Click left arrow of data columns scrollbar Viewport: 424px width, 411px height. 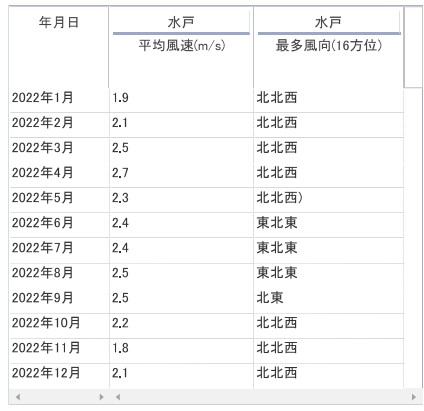[x=118, y=397]
